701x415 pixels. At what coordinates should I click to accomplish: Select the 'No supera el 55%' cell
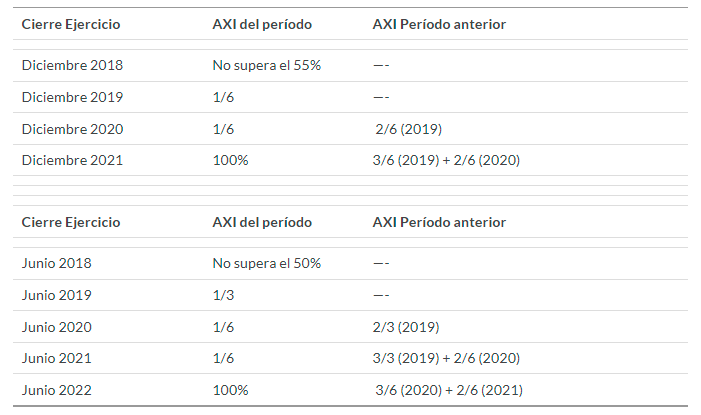266,65
